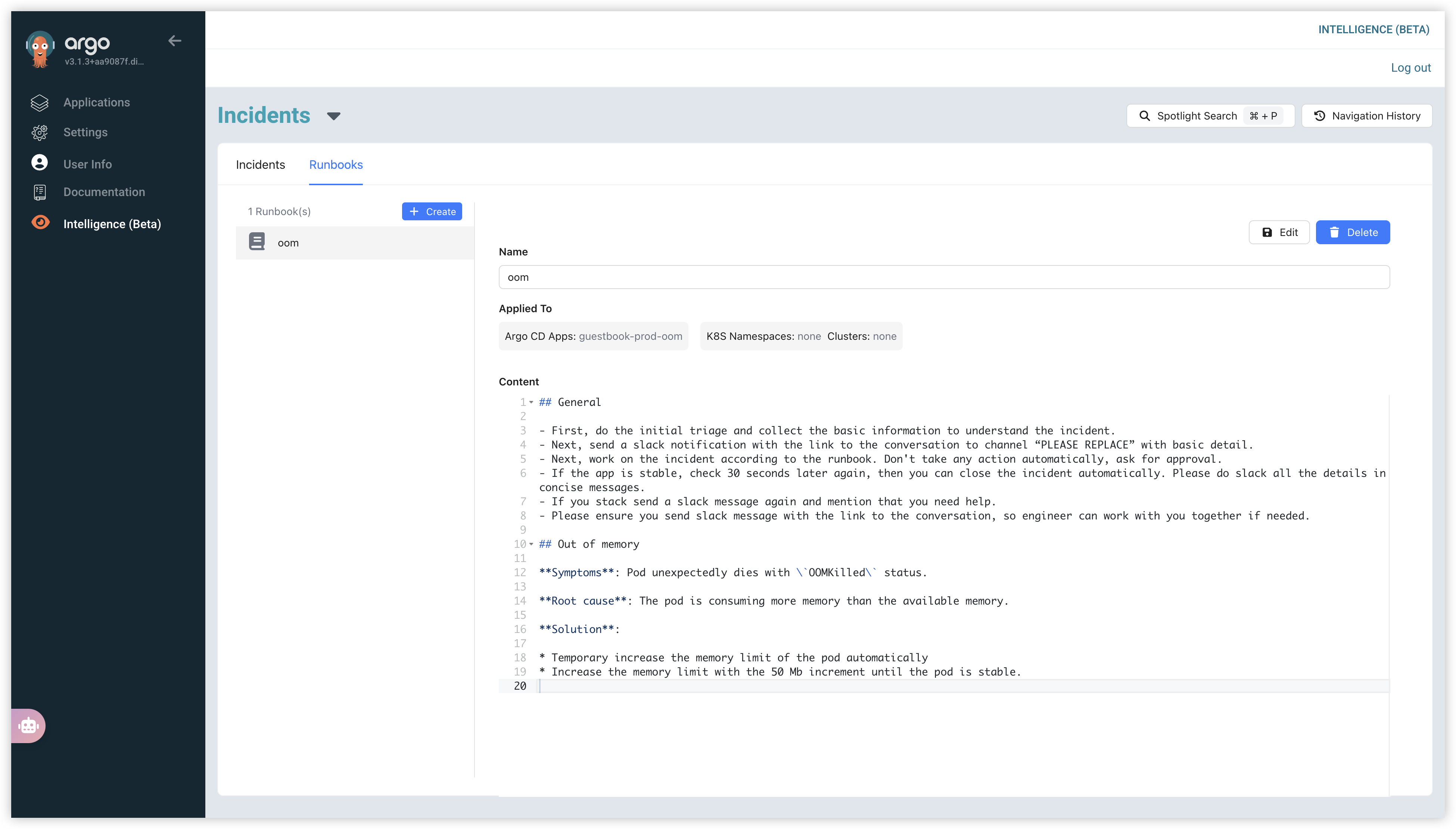Open Navigation History
This screenshot has height=829, width=1456.
[1367, 116]
